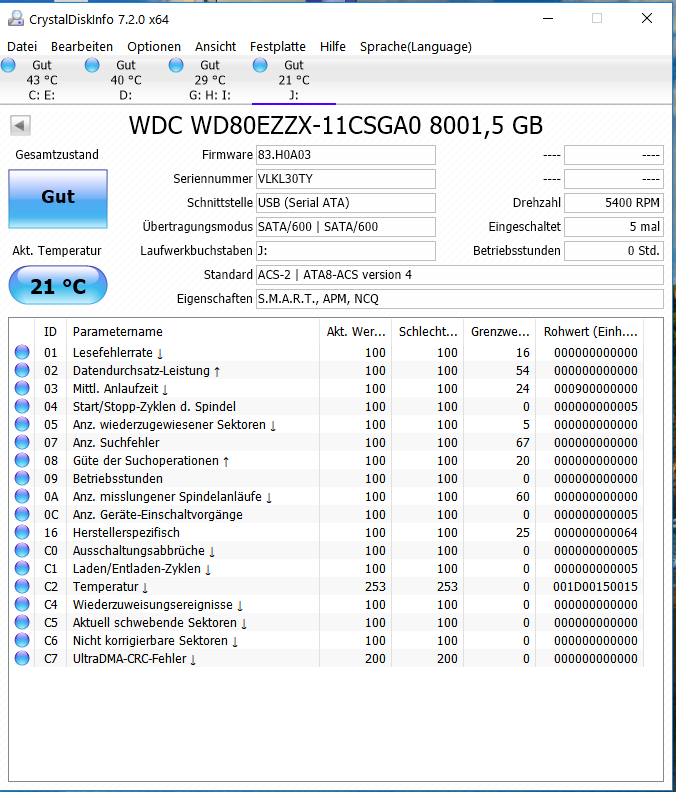Image resolution: width=676 pixels, height=792 pixels.
Task: Click the Akt. Wer... column header
Action: coord(356,332)
